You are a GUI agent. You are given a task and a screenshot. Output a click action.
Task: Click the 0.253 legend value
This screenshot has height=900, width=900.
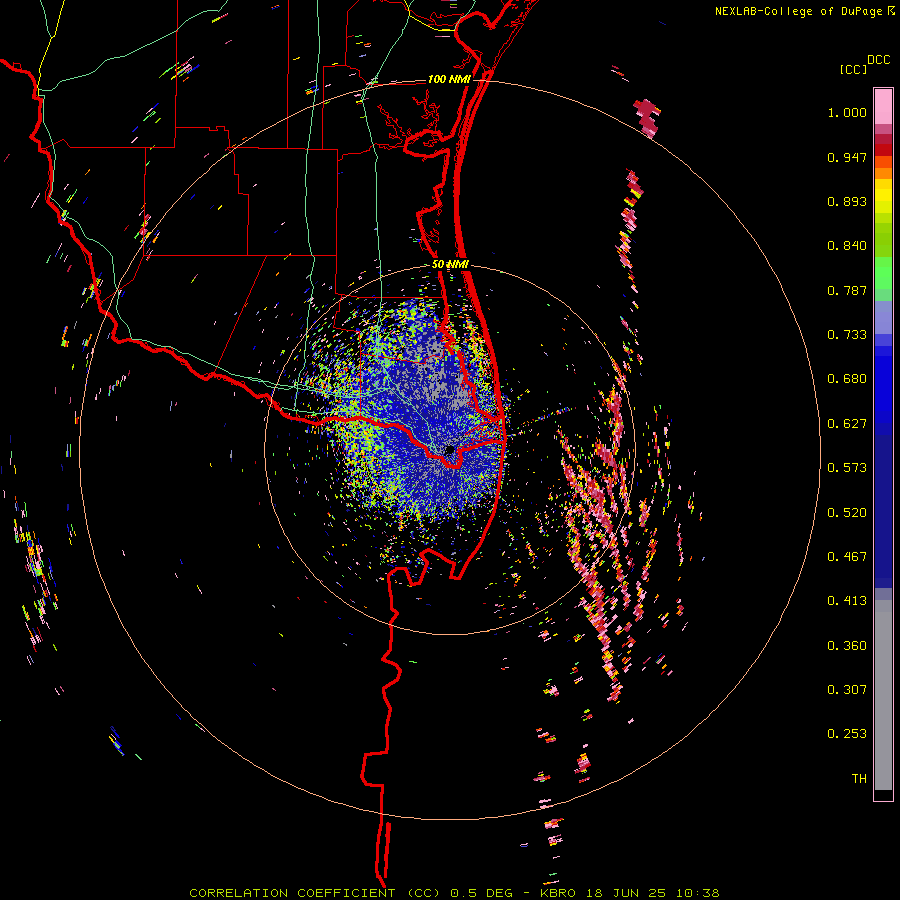coord(847,734)
